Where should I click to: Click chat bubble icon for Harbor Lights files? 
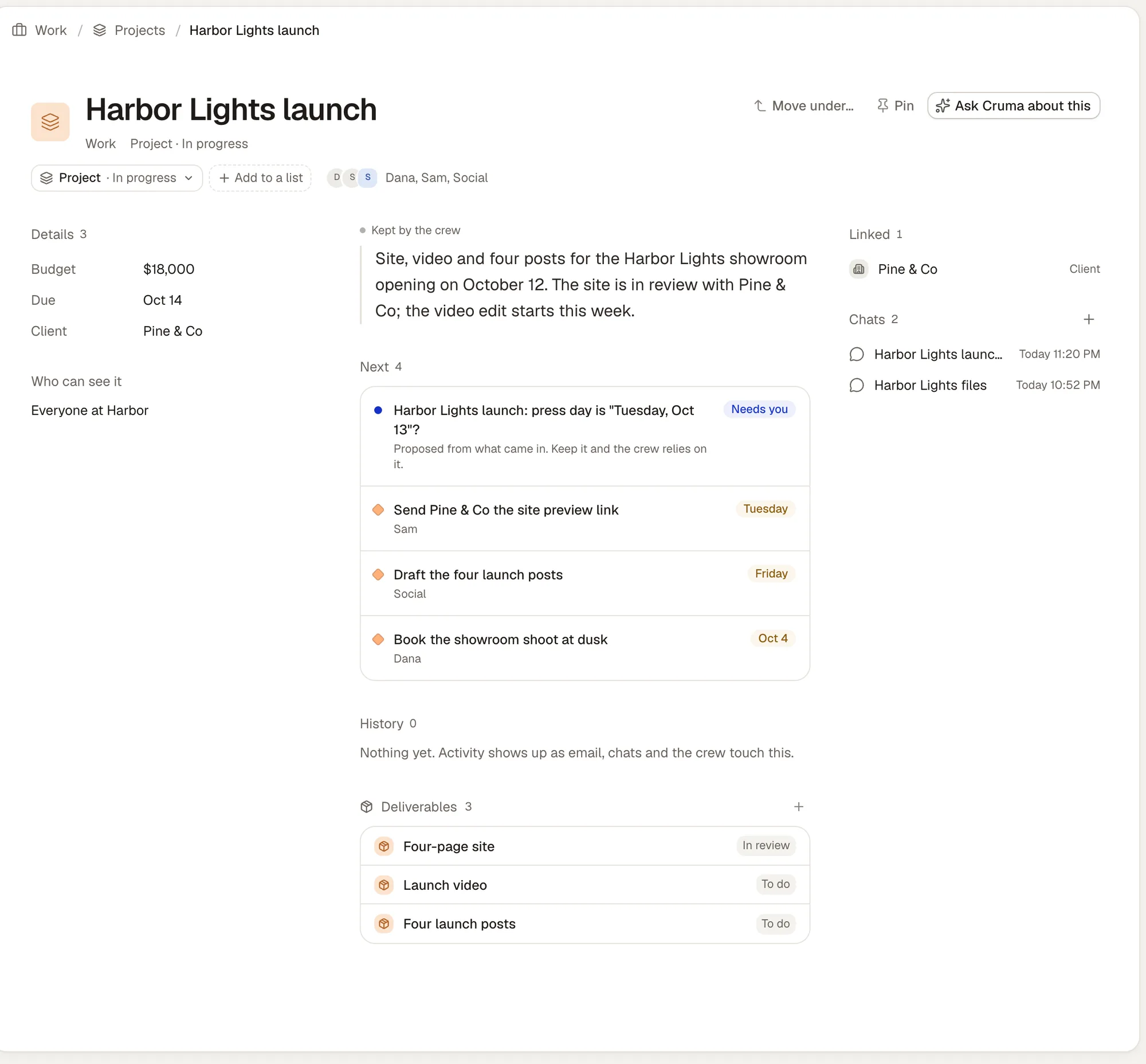856,385
